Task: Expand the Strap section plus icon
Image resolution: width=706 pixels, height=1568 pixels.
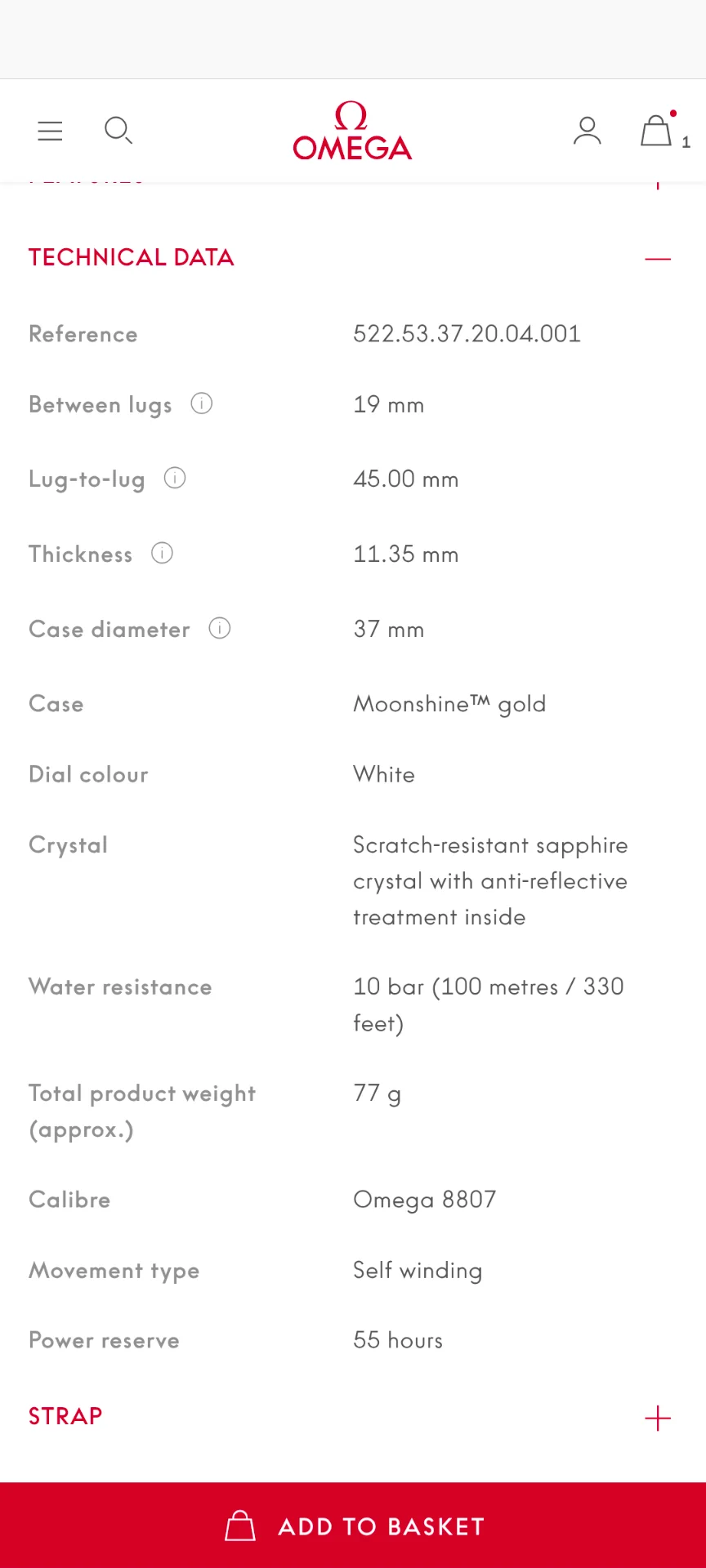Action: pyautogui.click(x=658, y=1419)
